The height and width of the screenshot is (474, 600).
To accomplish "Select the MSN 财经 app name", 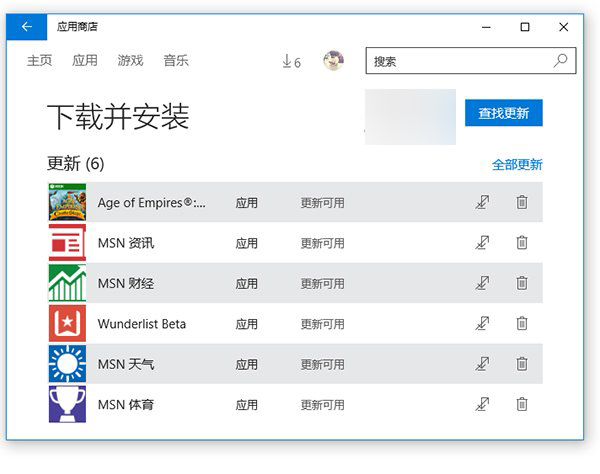I will [126, 283].
